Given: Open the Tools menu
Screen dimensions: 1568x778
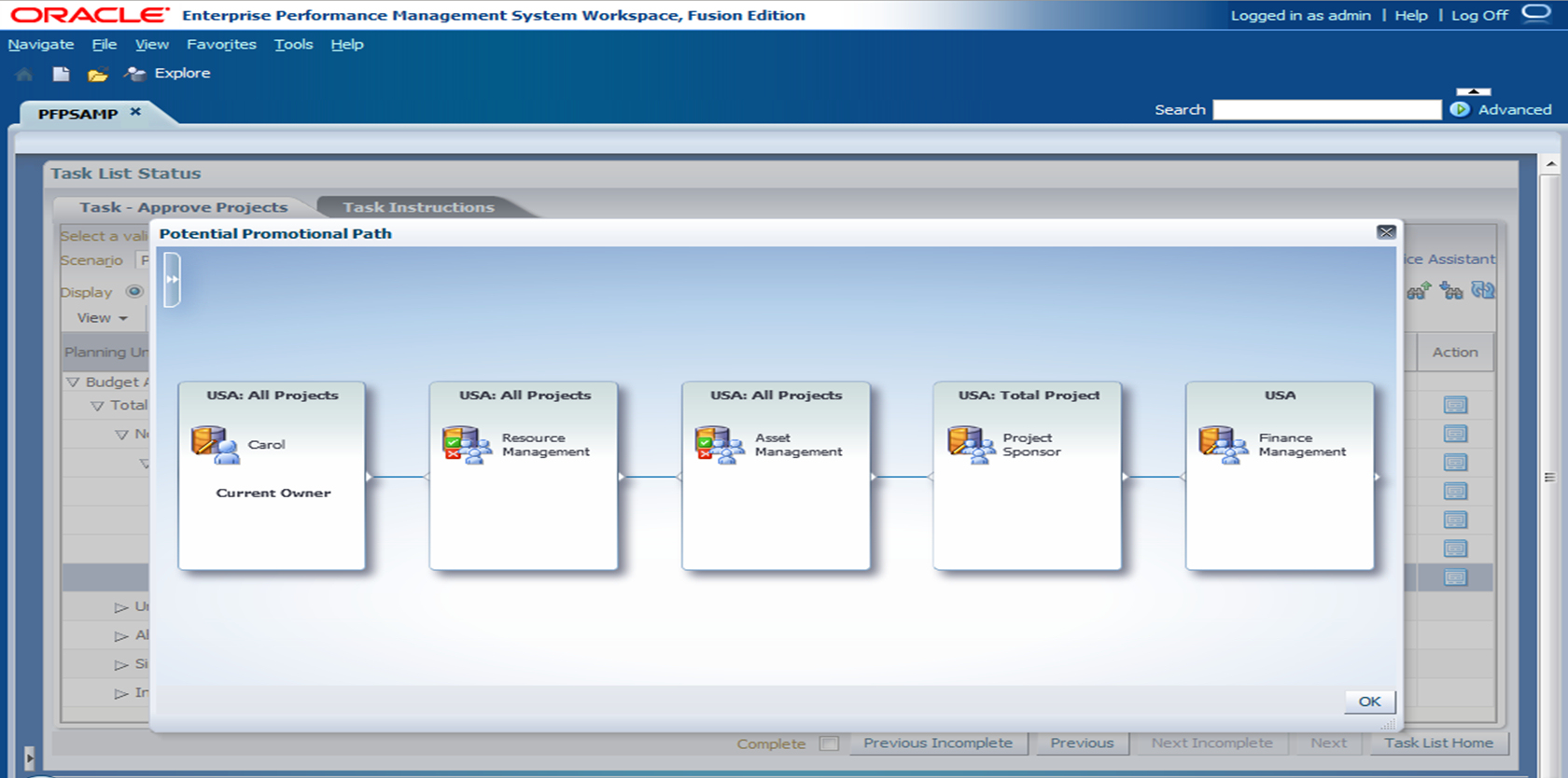Looking at the screenshot, I should (294, 44).
